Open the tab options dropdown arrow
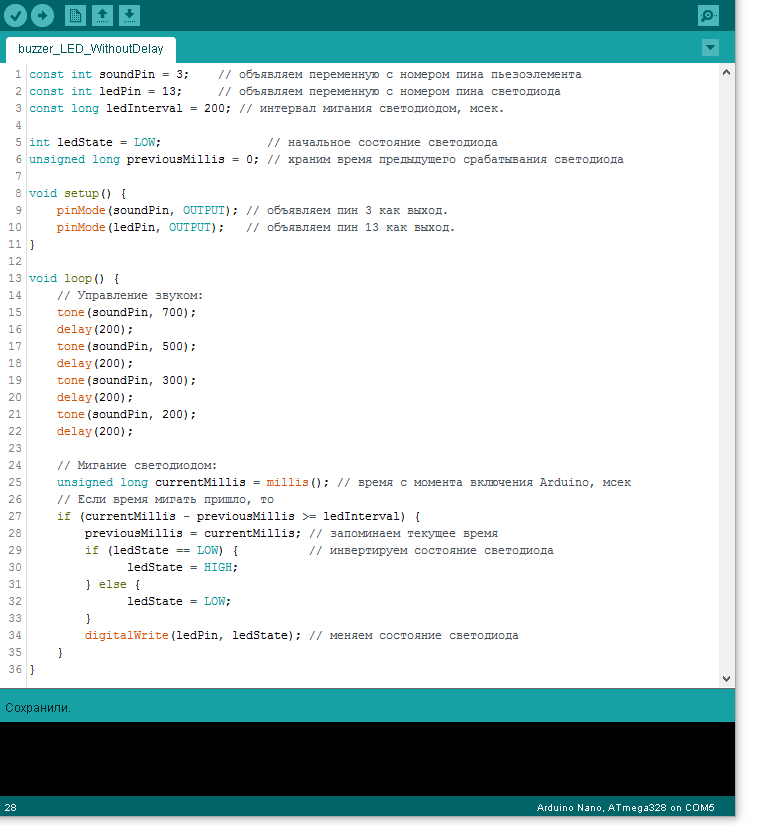This screenshot has width=771, height=825. click(710, 48)
